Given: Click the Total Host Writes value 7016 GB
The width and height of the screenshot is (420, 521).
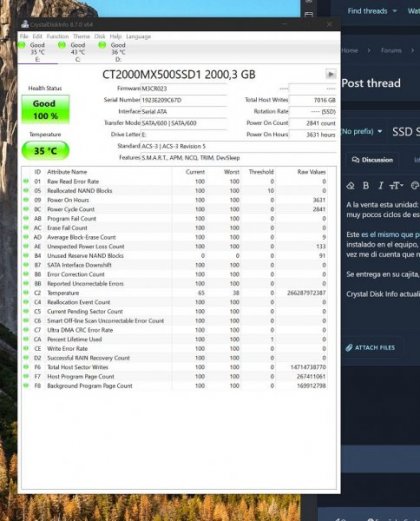Looking at the screenshot, I should (x=312, y=100).
